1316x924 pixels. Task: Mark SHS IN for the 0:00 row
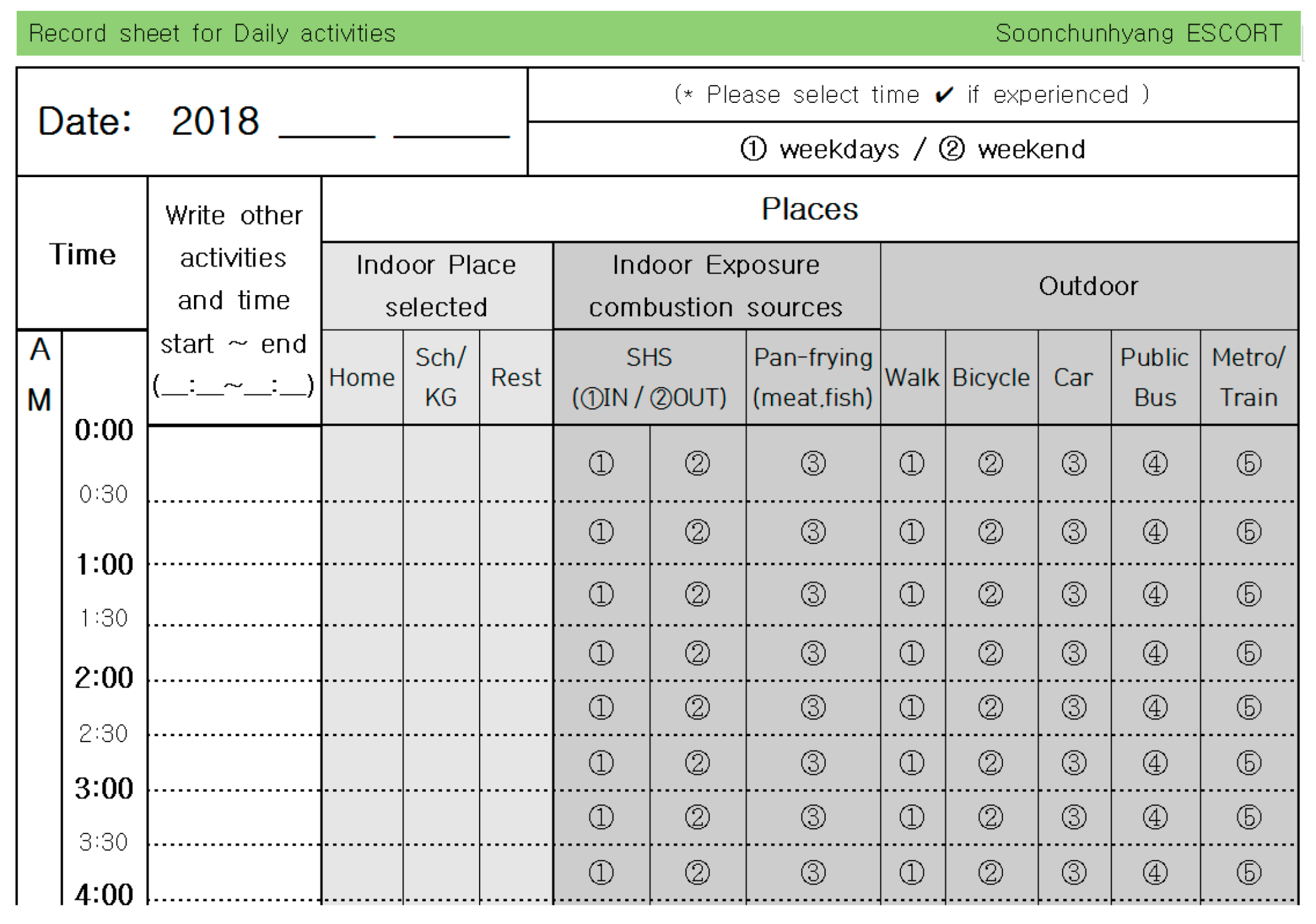[601, 463]
